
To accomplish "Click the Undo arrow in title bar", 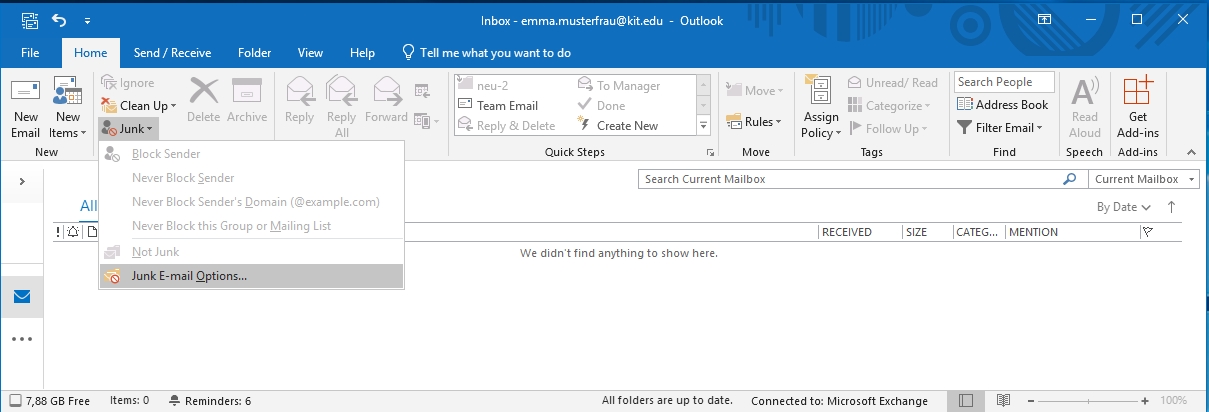I will pyautogui.click(x=58, y=20).
